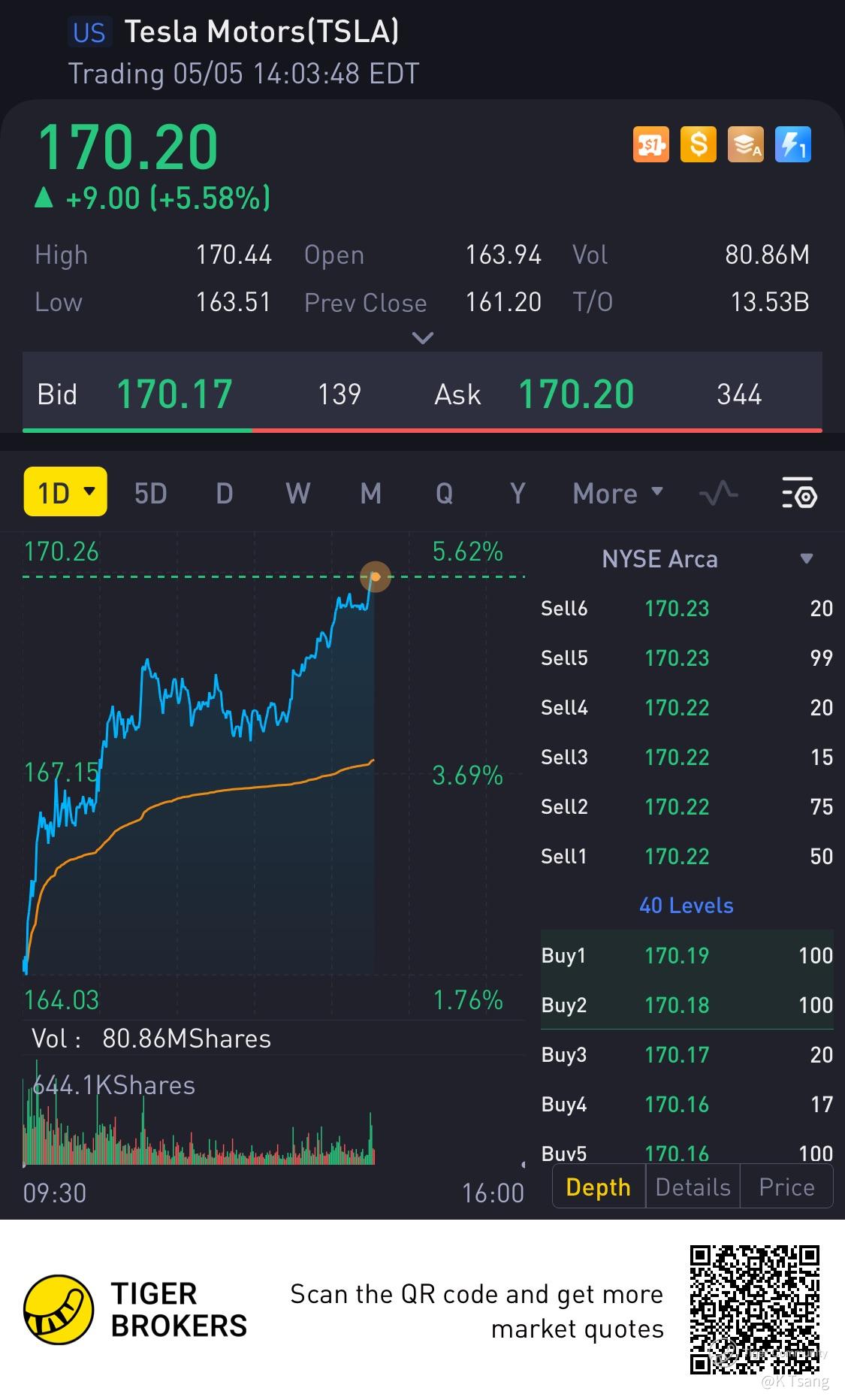Image resolution: width=845 pixels, height=1400 pixels.
Task: Tap the 164.03 chart low label
Action: coord(62,1000)
